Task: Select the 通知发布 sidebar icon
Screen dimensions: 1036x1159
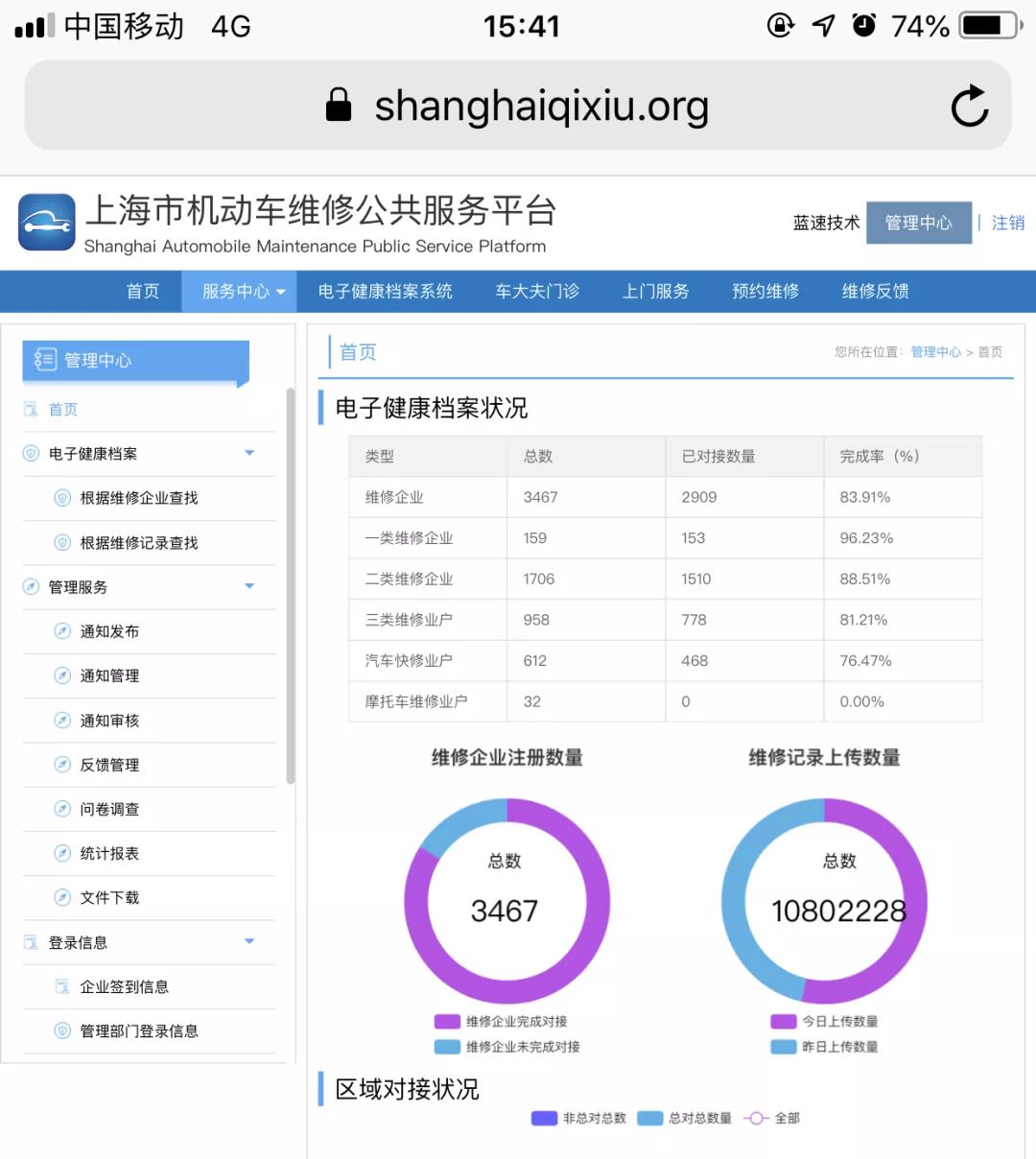Action: coord(61,631)
